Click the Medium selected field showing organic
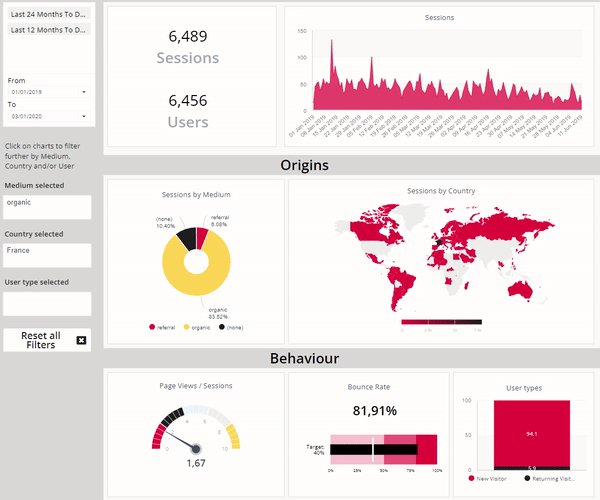 click(x=47, y=207)
